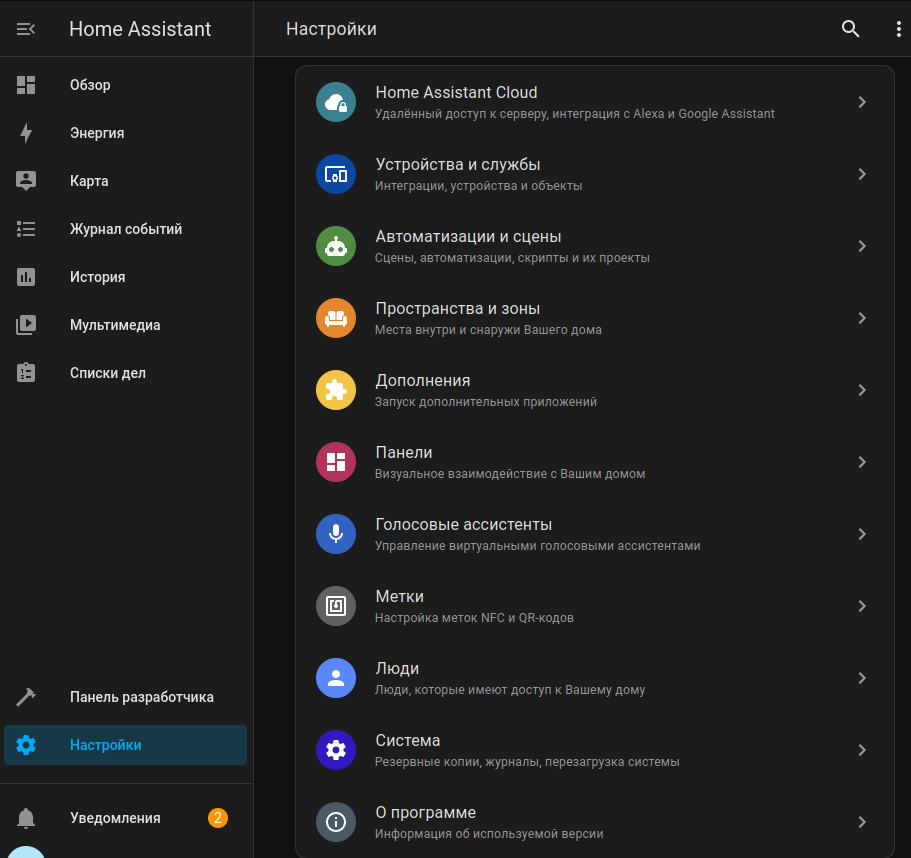Viewport: 911px width, 858px height.
Task: Click the yellow puzzle Дополнения icon
Action: [336, 390]
